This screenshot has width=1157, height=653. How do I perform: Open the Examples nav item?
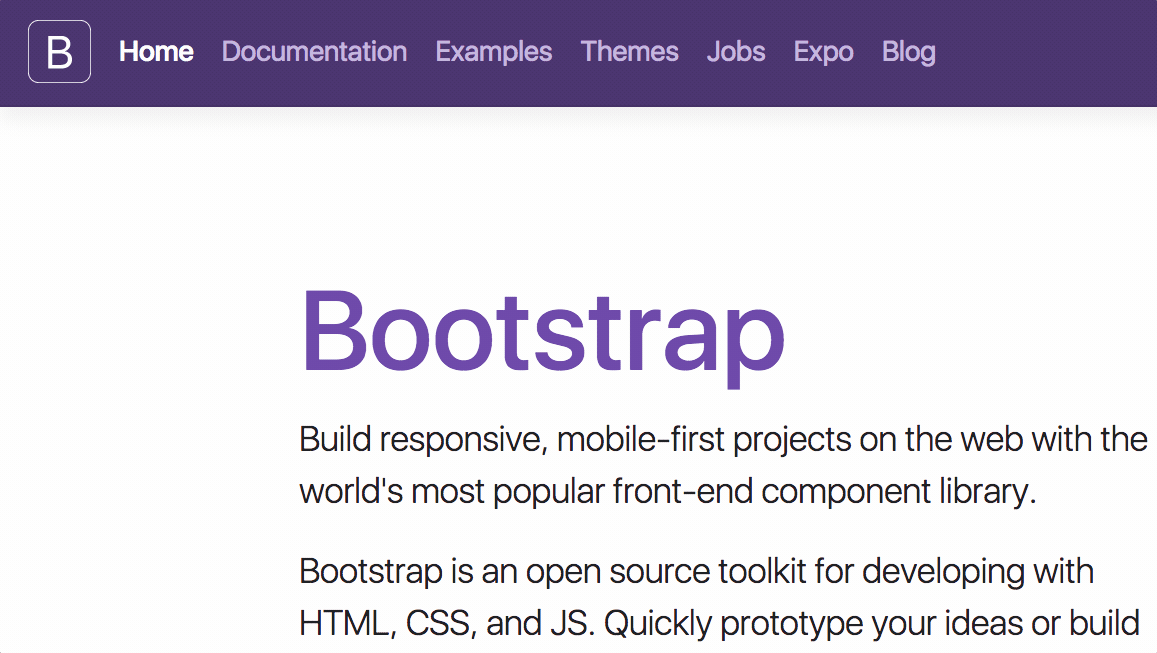pos(494,52)
